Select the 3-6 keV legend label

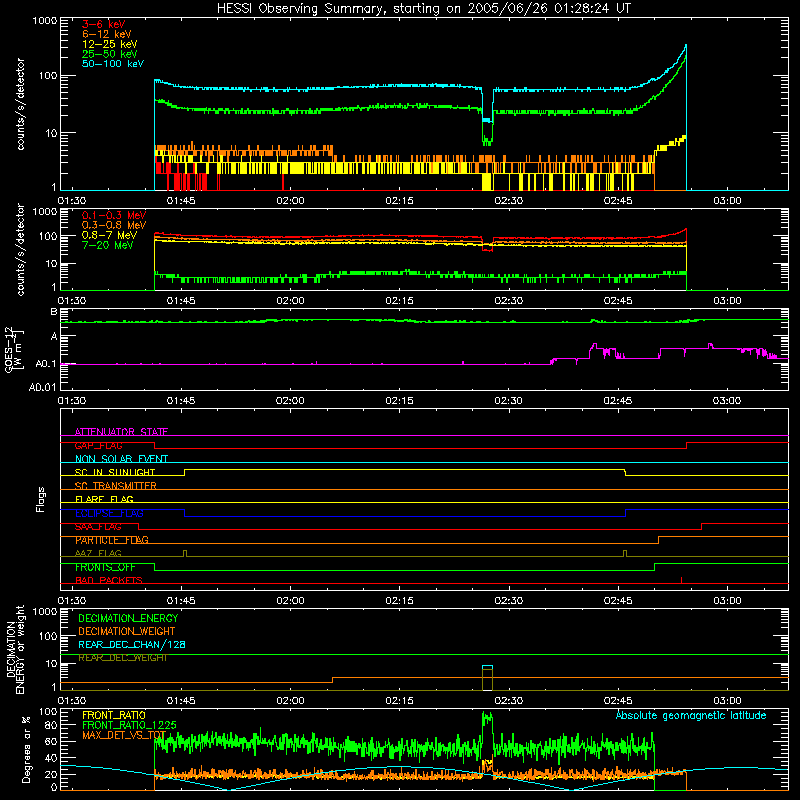pos(104,24)
